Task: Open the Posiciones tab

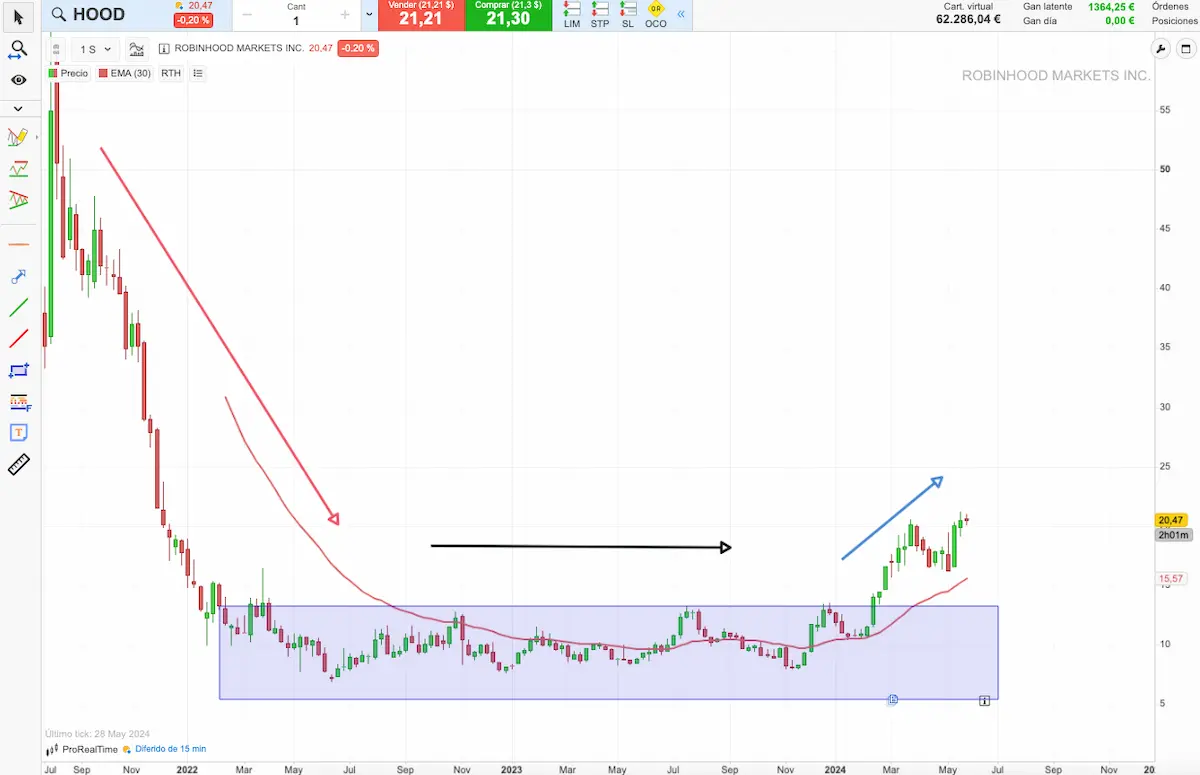Action: (x=1175, y=20)
